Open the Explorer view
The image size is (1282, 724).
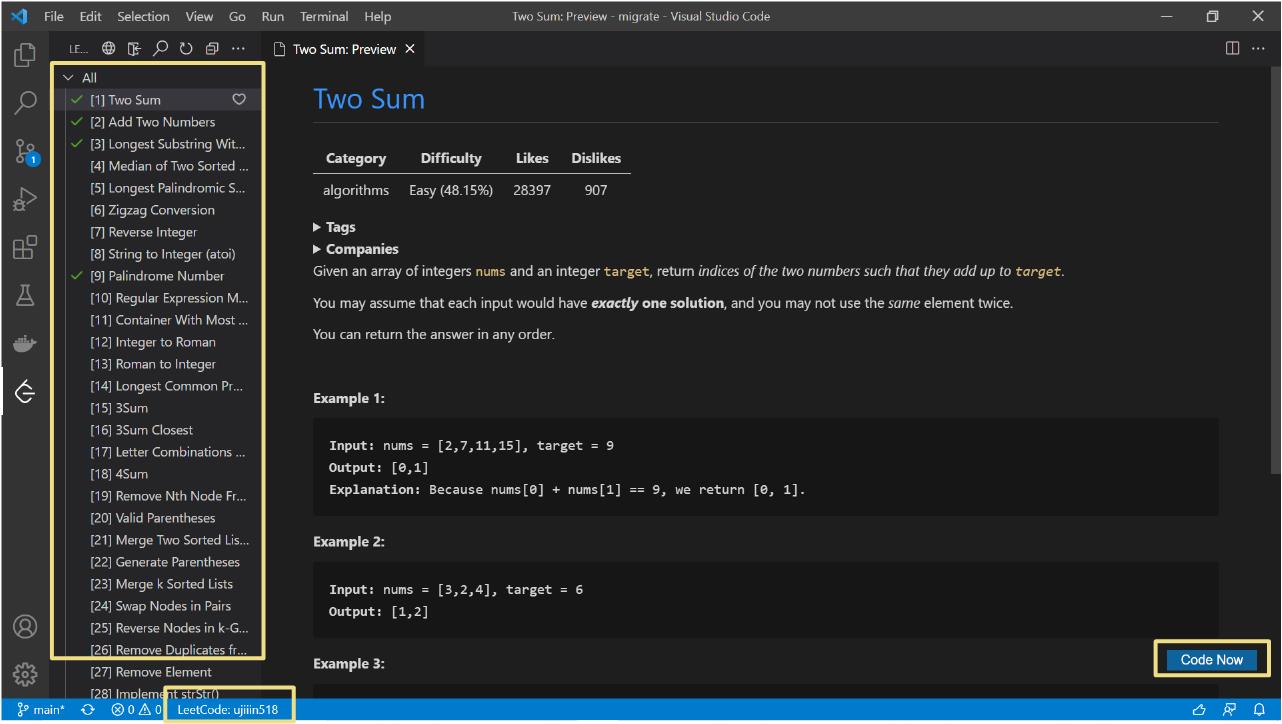tap(25, 55)
